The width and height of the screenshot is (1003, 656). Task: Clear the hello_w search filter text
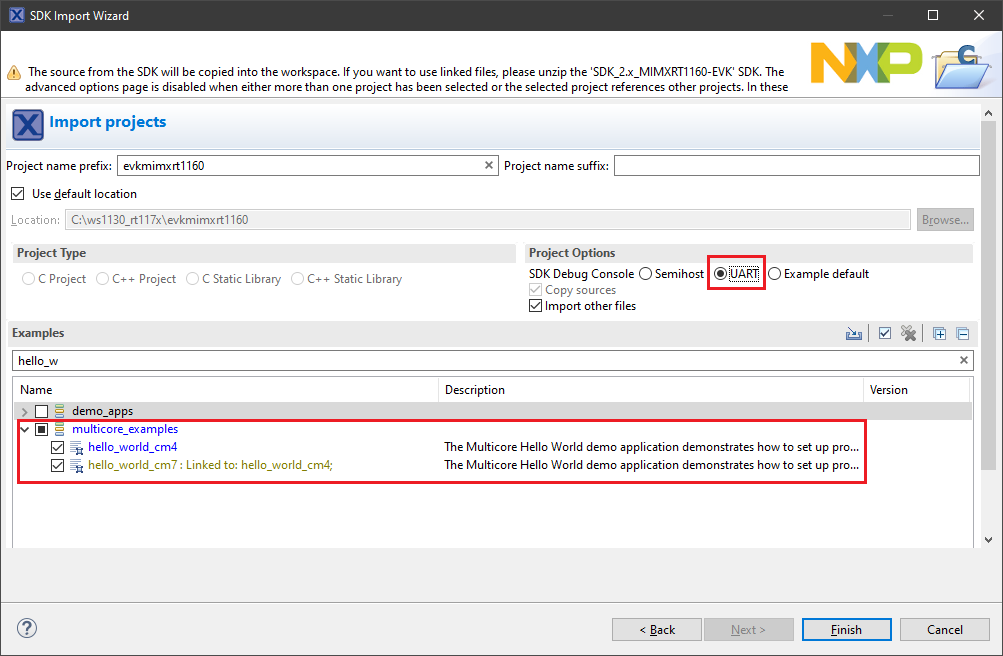[964, 360]
